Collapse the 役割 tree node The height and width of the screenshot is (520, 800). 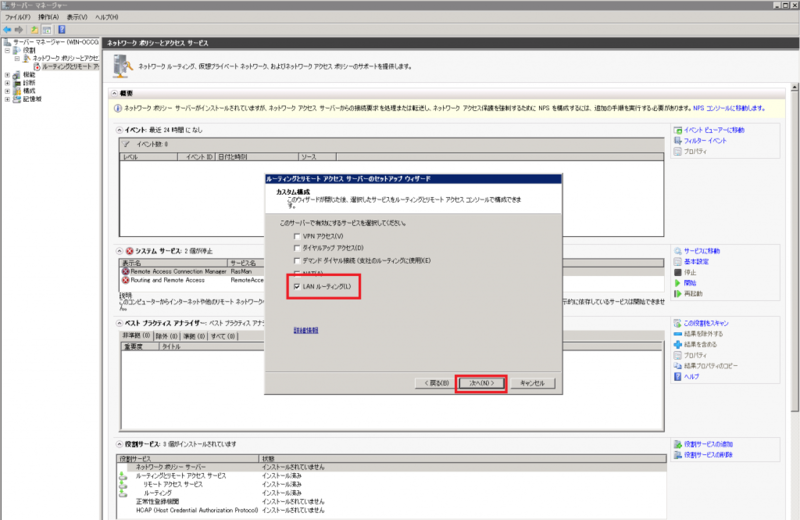point(7,51)
